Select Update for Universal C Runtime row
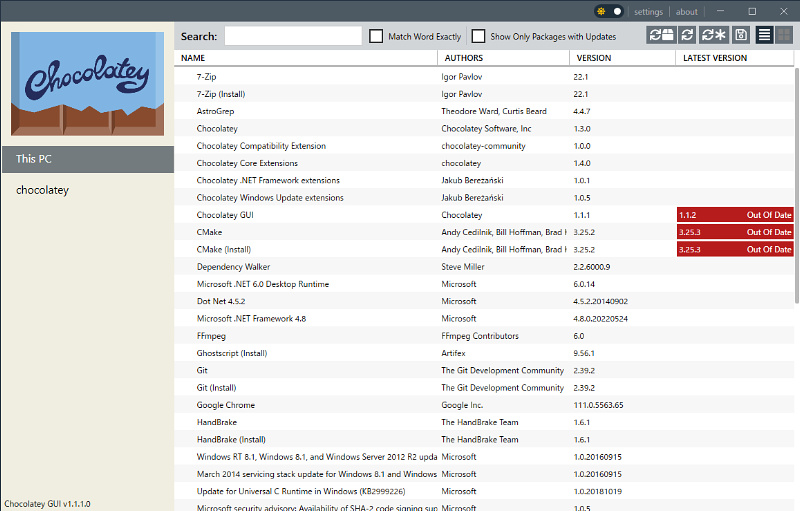This screenshot has height=511, width=800. point(484,492)
